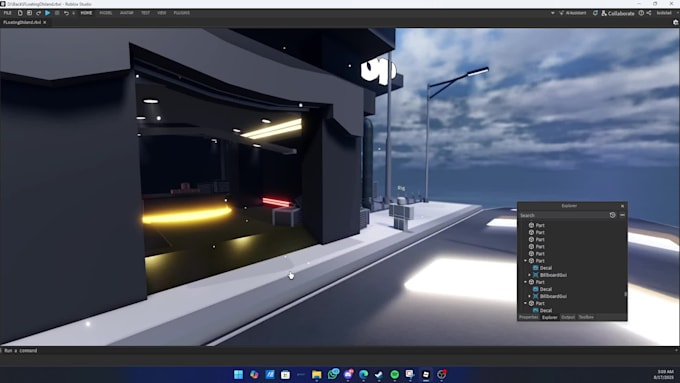Switch to the MODEL ribbon tab
The image size is (680, 383).
tap(106, 13)
